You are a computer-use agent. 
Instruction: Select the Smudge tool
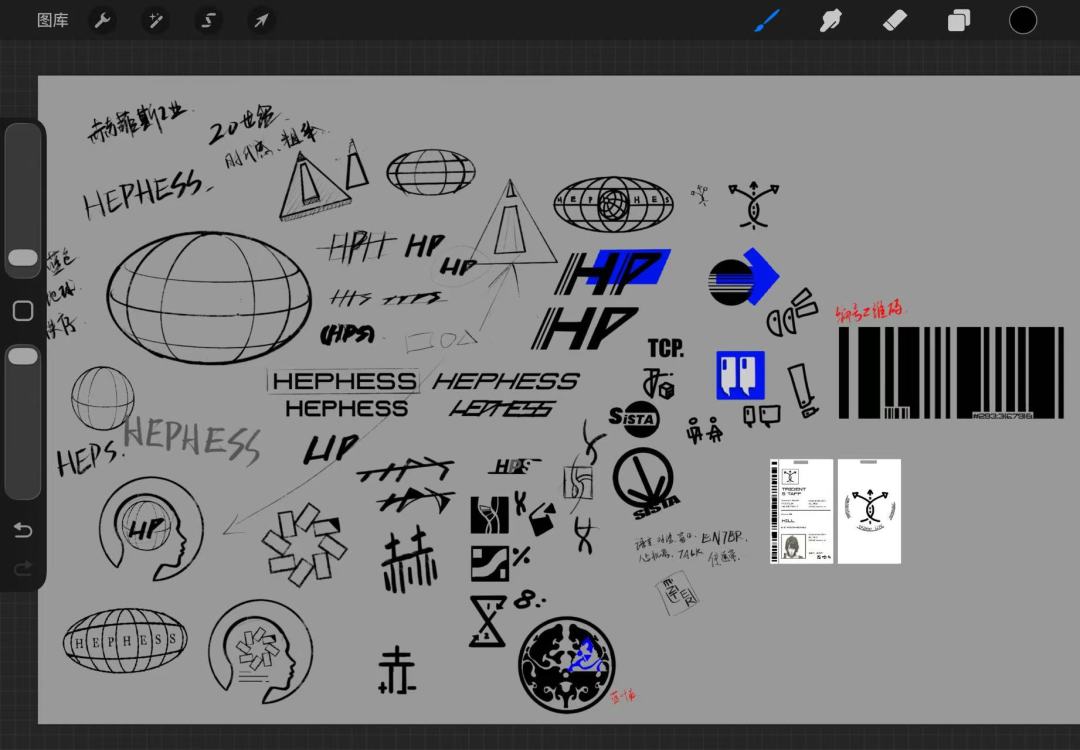click(831, 20)
